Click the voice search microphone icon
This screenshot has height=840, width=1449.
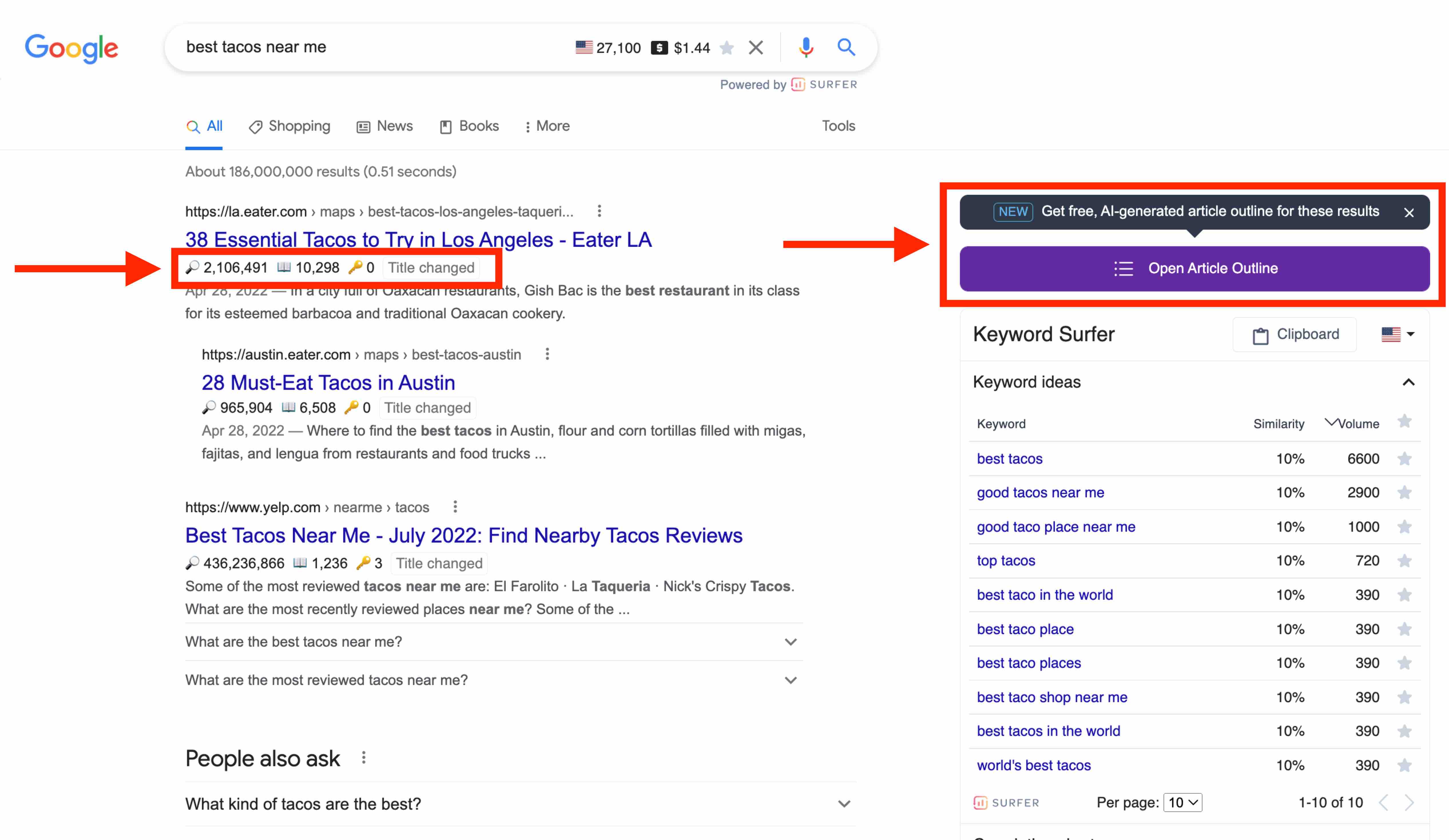click(x=805, y=47)
